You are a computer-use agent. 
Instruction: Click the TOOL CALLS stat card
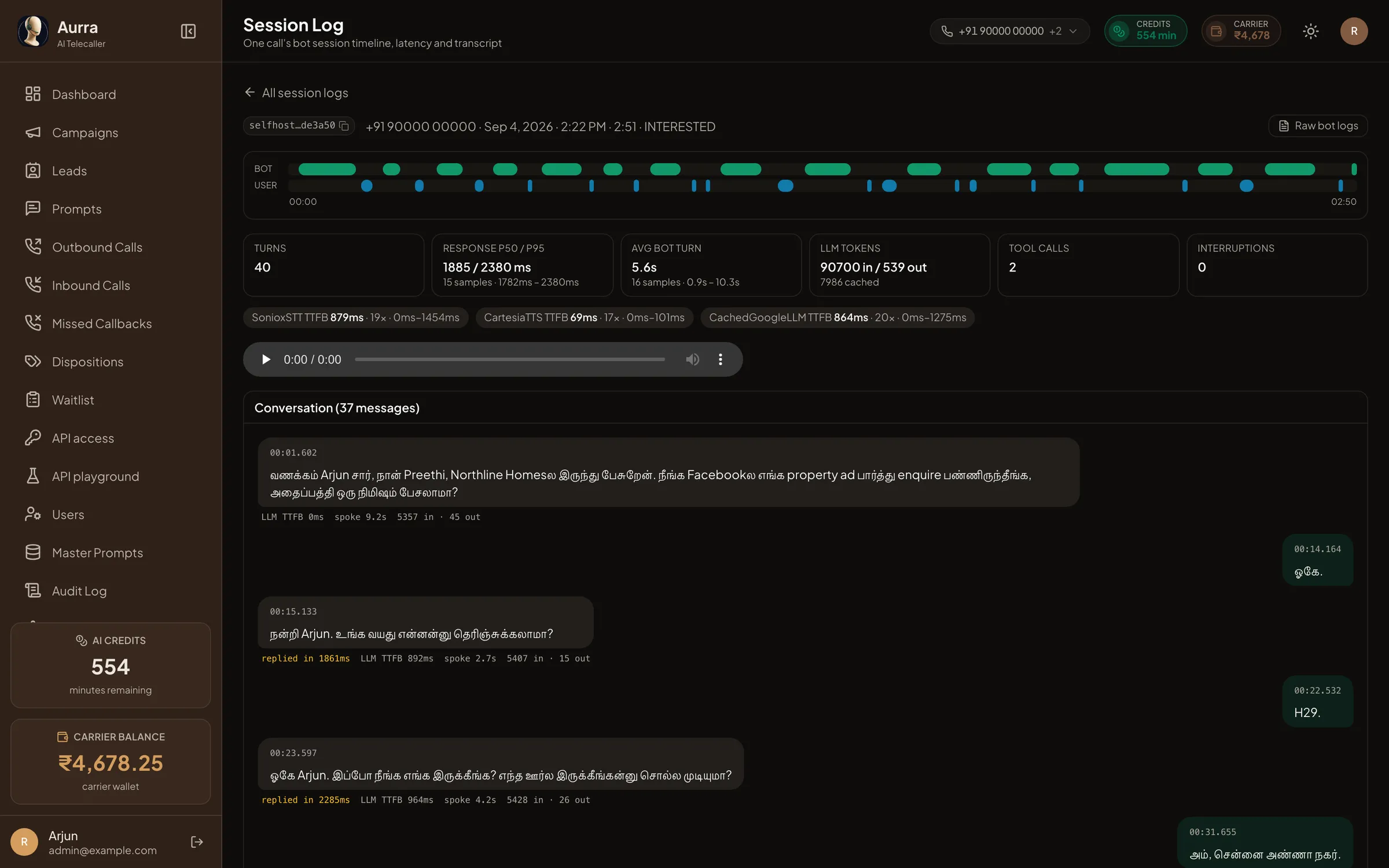[x=1088, y=265]
